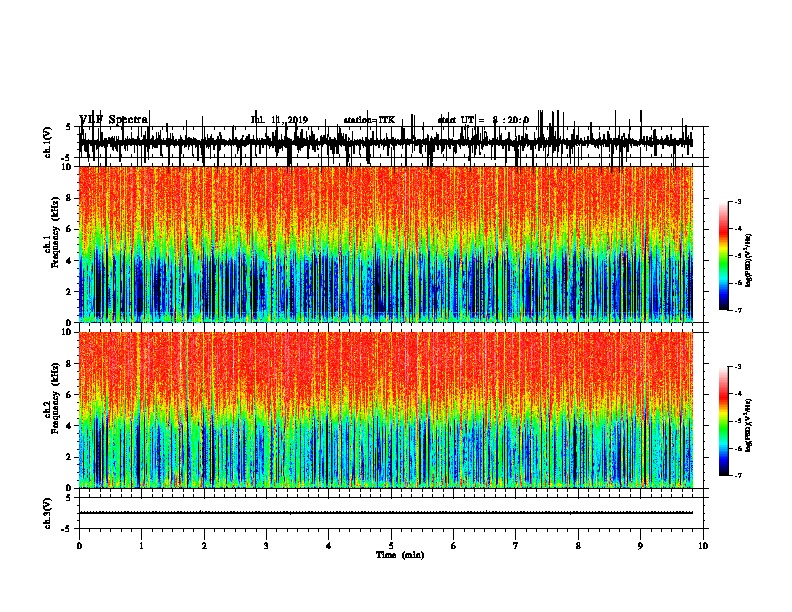This screenshot has width=792, height=612.
Task: Click time axis tick label '5'
Action: (391, 546)
